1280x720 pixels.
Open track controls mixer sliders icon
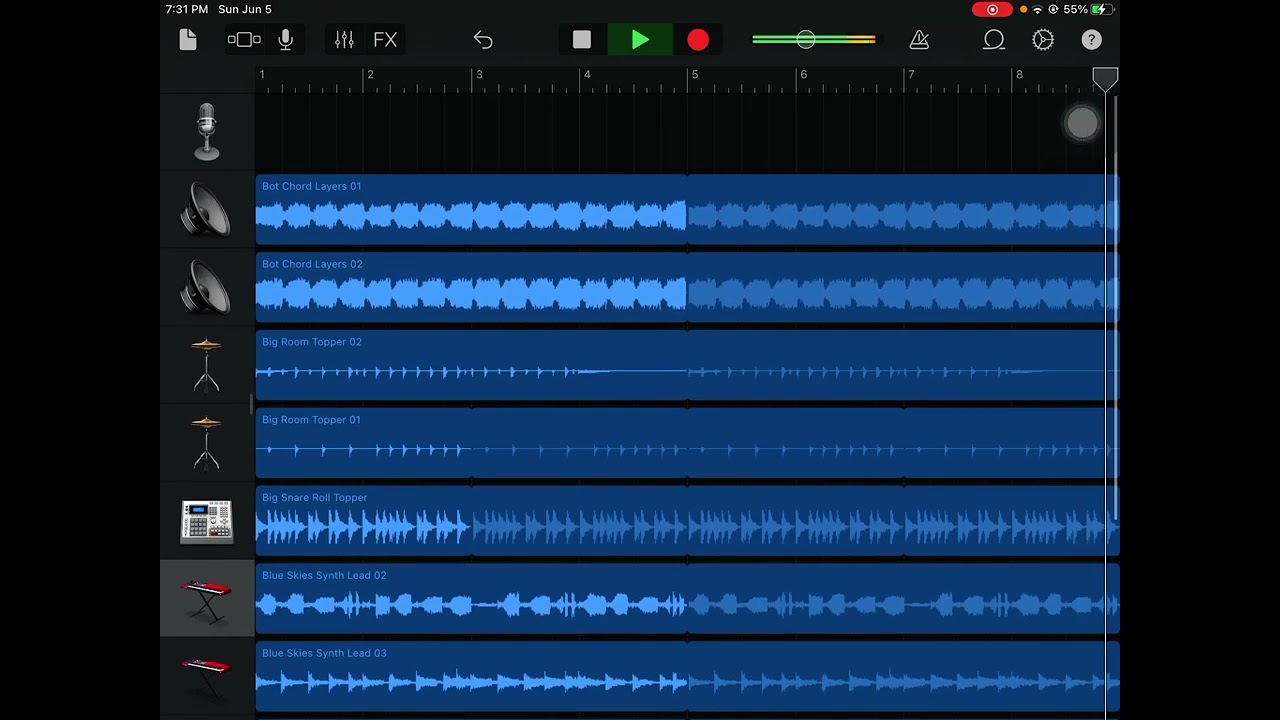tap(344, 40)
